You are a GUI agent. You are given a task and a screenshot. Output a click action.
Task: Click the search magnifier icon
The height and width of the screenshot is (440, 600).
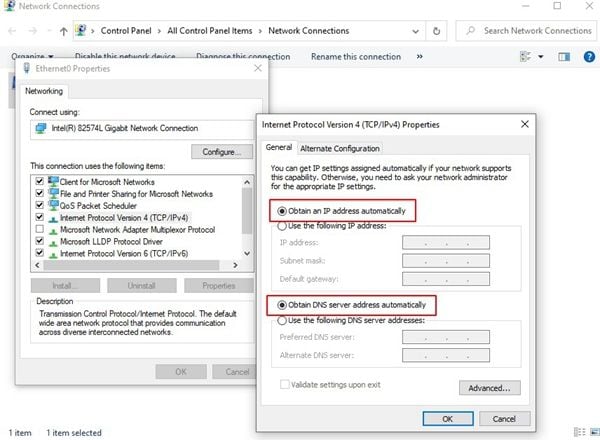[x=471, y=31]
